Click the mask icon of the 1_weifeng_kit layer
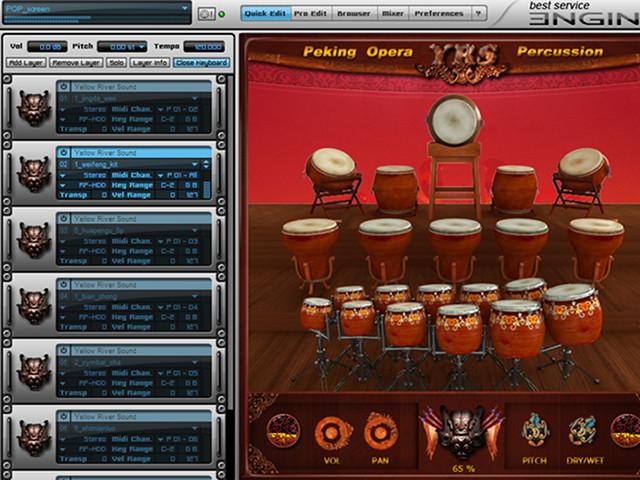This screenshot has height=480, width=640. 33,173
